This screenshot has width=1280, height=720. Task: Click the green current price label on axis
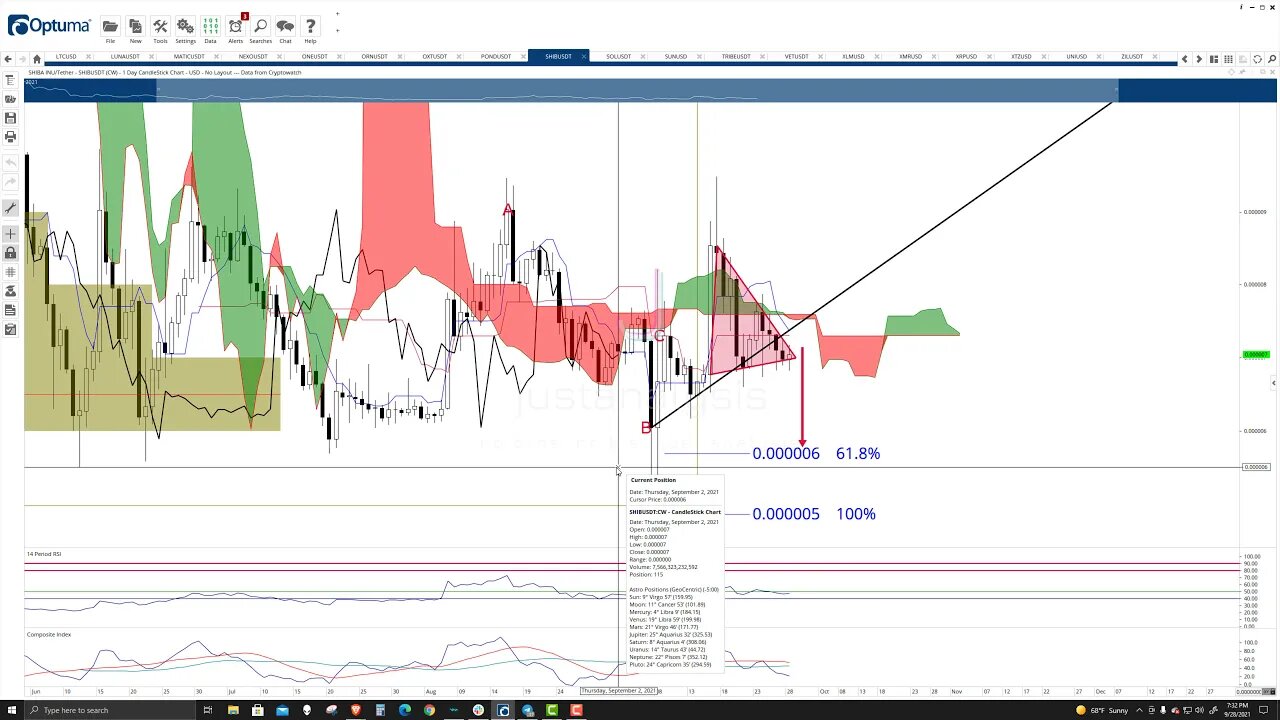tap(1256, 355)
